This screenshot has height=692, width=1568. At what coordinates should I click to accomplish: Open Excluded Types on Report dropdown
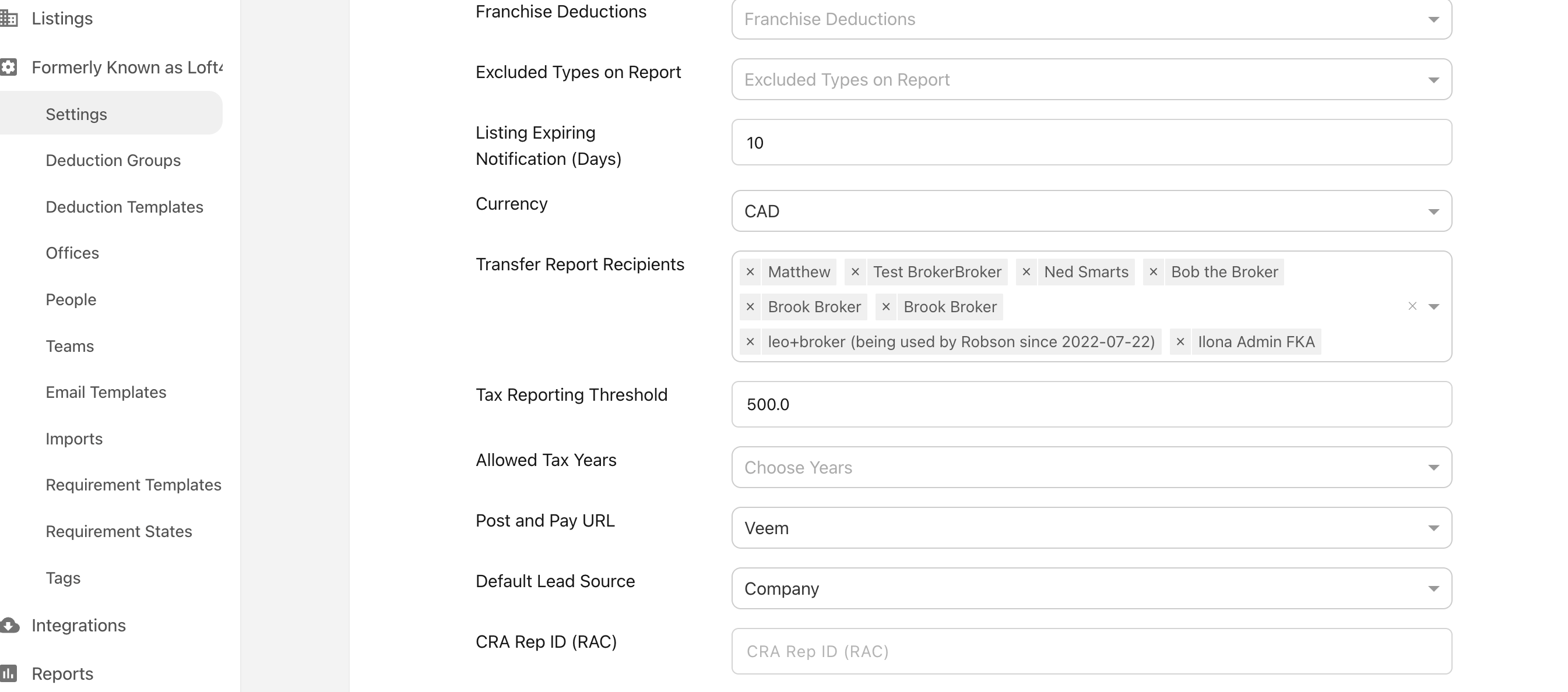(1091, 80)
